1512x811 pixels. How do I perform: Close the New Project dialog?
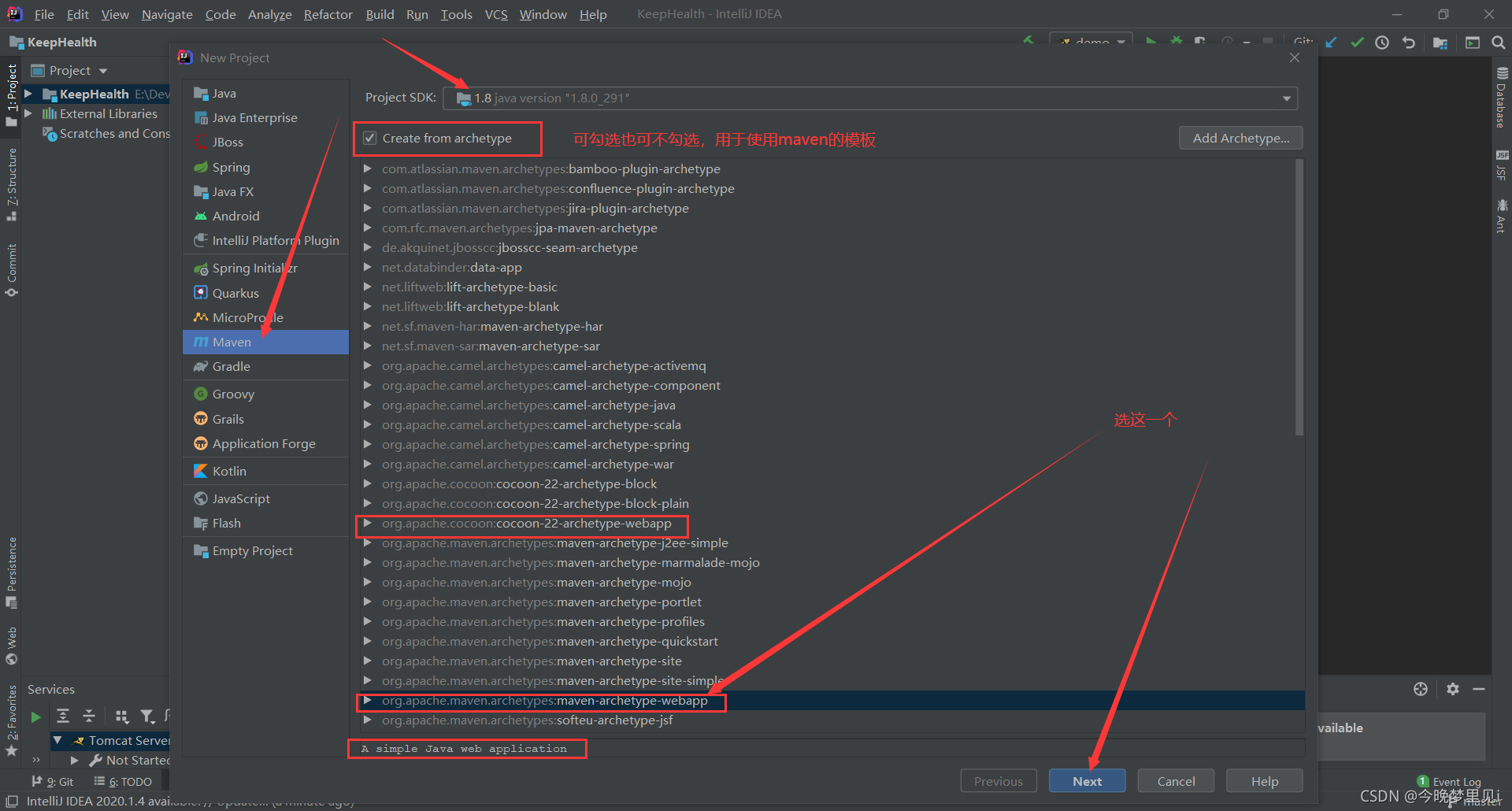point(1295,57)
